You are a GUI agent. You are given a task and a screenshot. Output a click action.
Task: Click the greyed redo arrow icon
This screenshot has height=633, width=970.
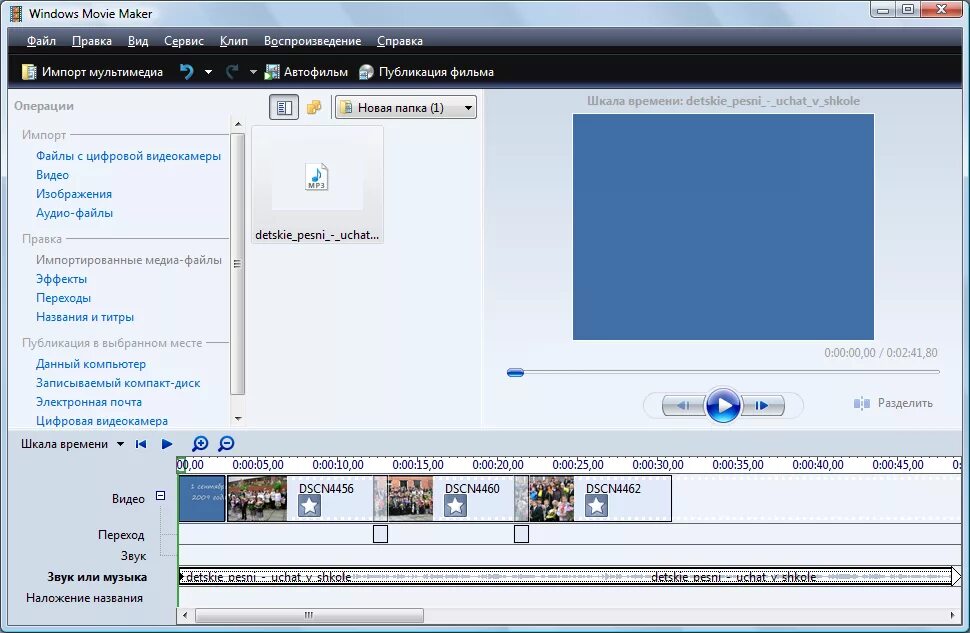tap(232, 72)
